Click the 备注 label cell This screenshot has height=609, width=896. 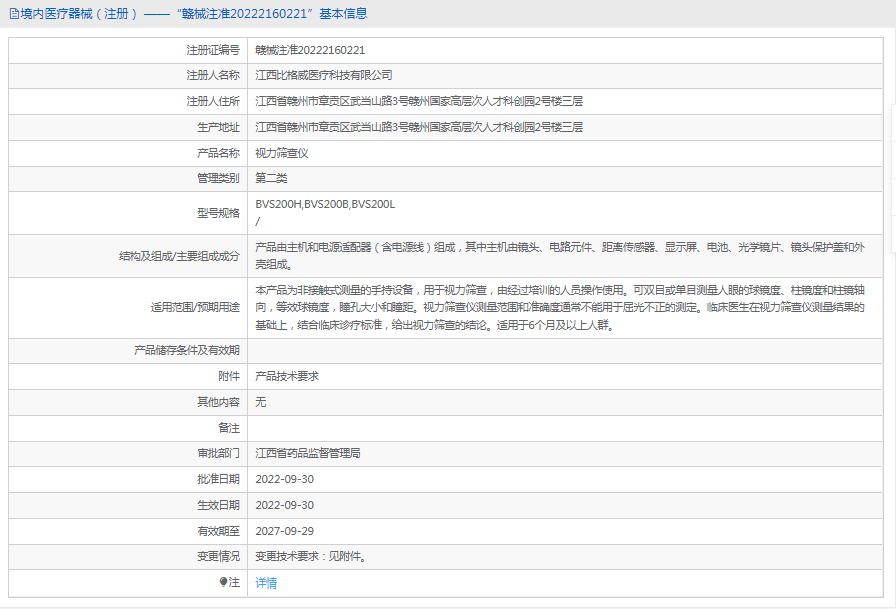tap(128, 428)
